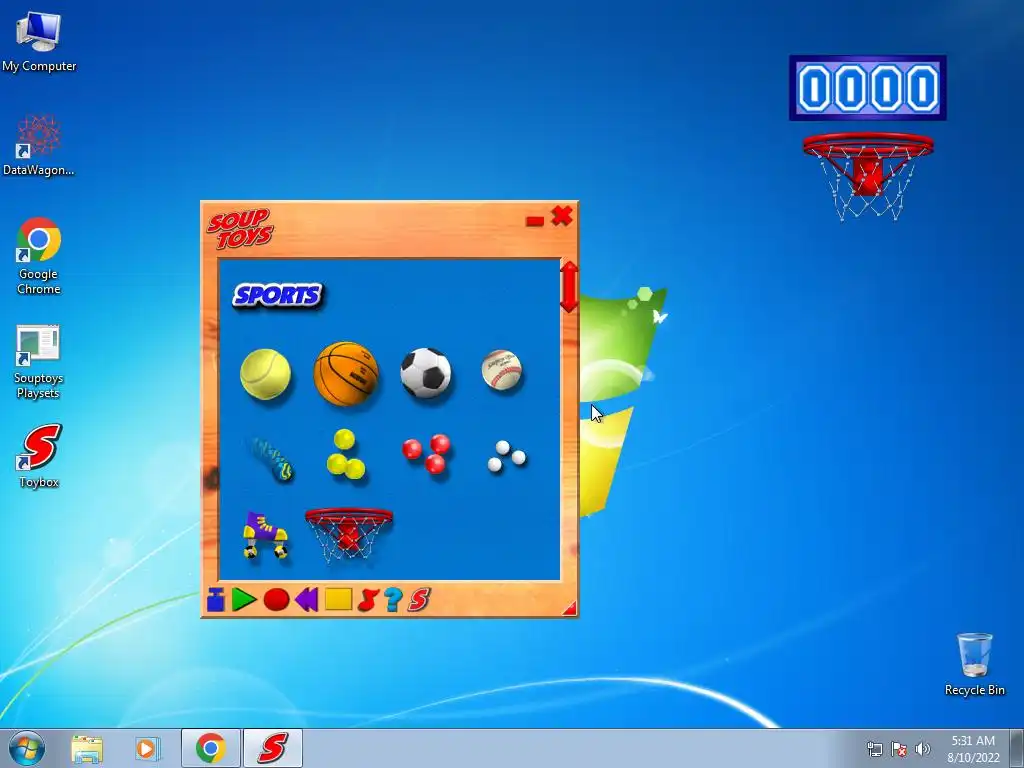This screenshot has width=1024, height=768.
Task: Click the yellow square stop button
Action: pyautogui.click(x=338, y=599)
